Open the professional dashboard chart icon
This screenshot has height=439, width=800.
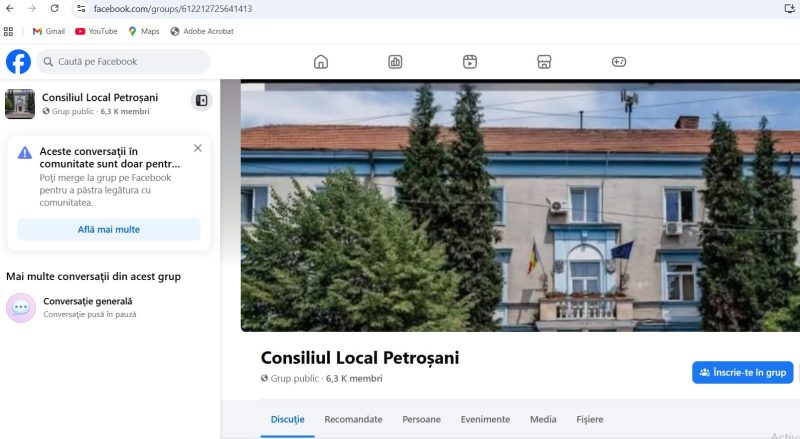click(x=395, y=62)
